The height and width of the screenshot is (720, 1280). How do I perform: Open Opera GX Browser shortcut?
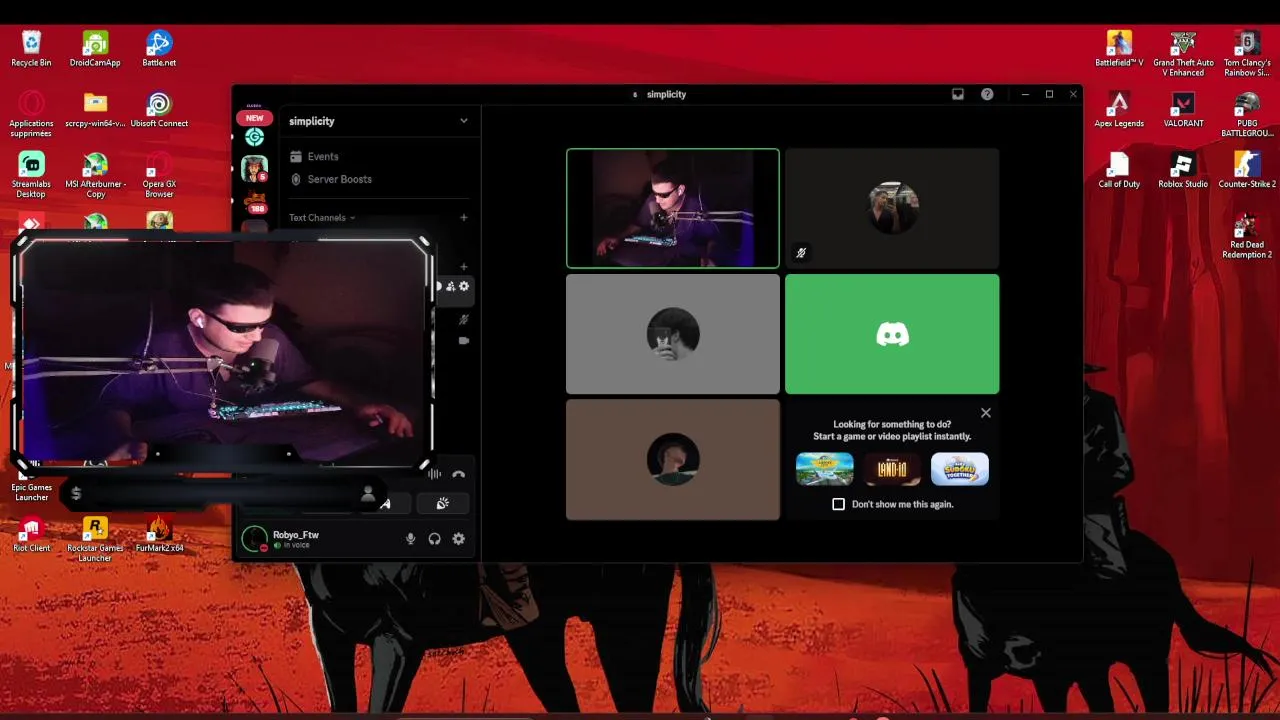[x=159, y=175]
